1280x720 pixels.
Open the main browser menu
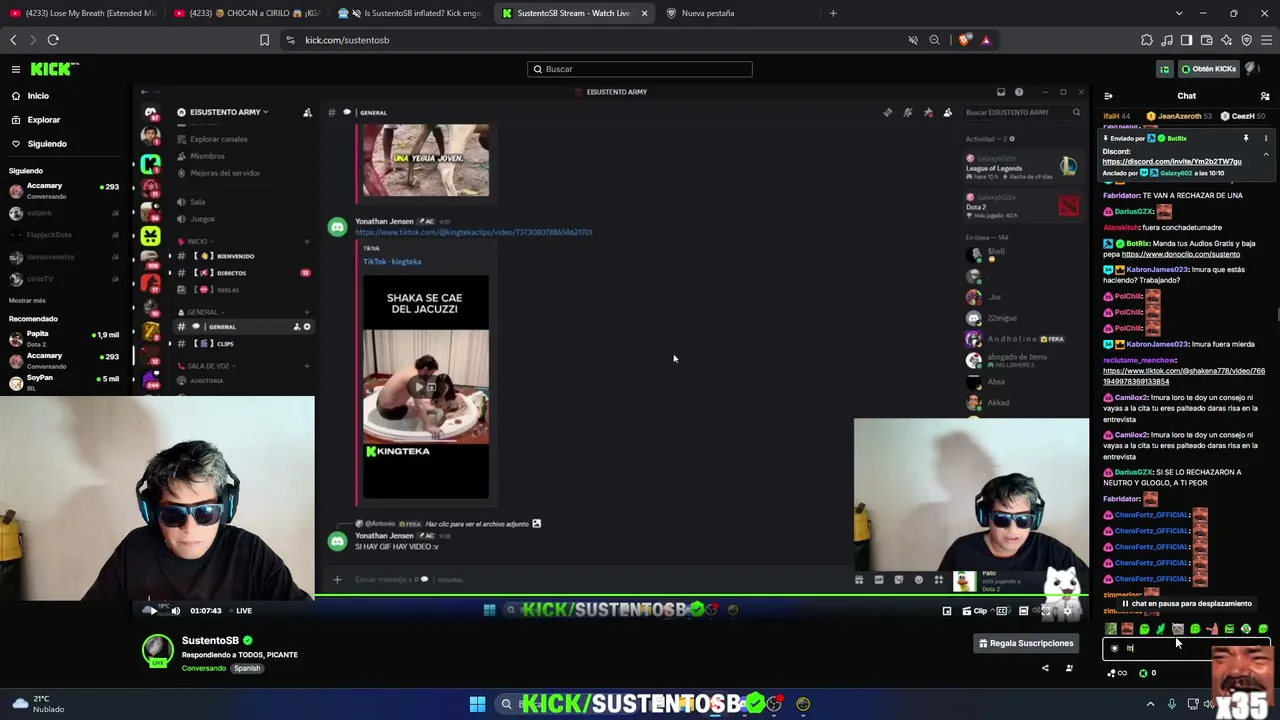[1266, 40]
